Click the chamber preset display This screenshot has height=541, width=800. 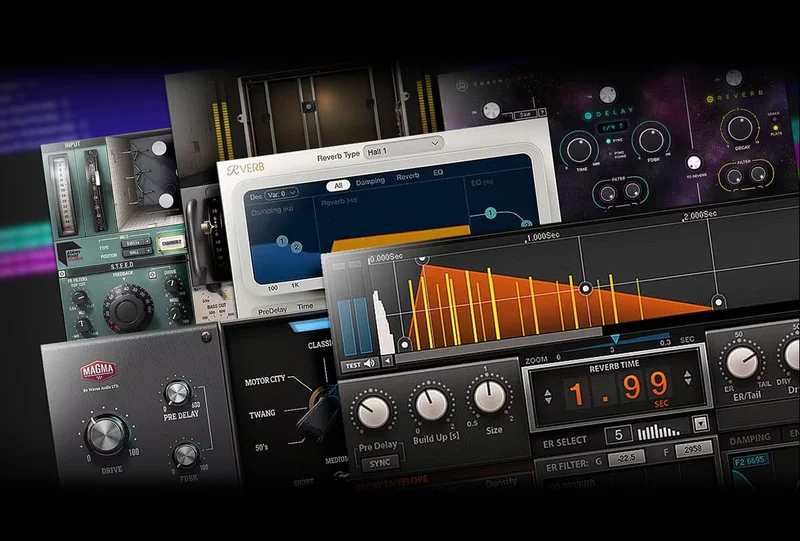(171, 244)
